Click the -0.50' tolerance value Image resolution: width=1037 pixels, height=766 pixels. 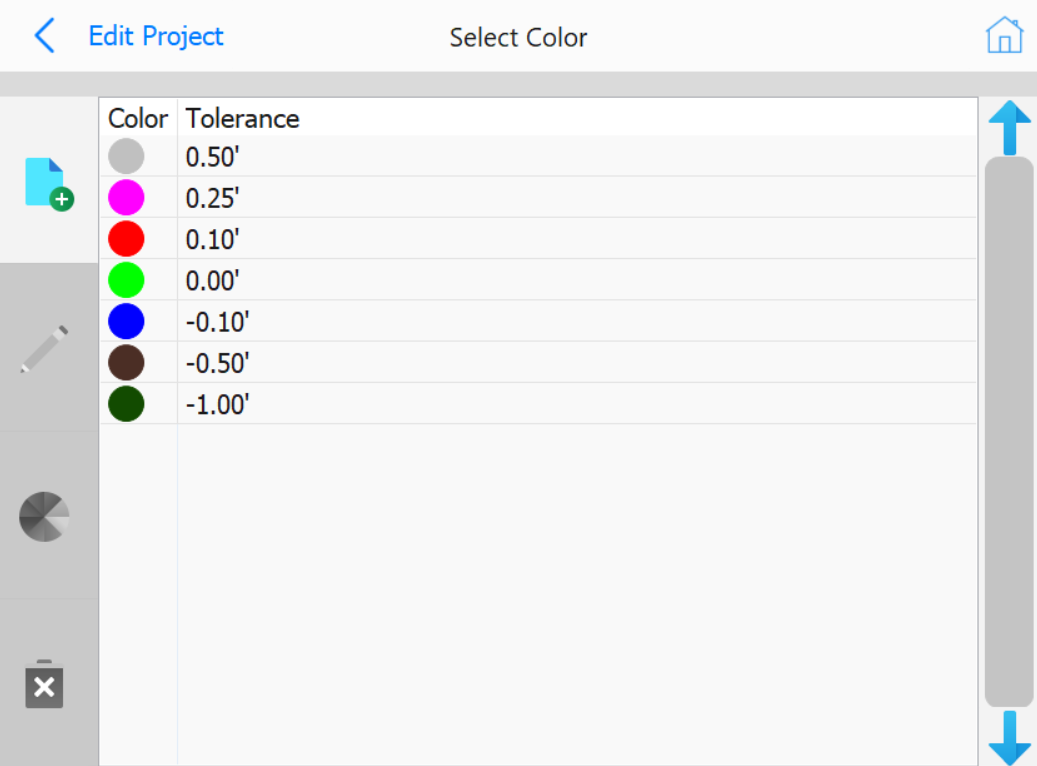(x=218, y=363)
